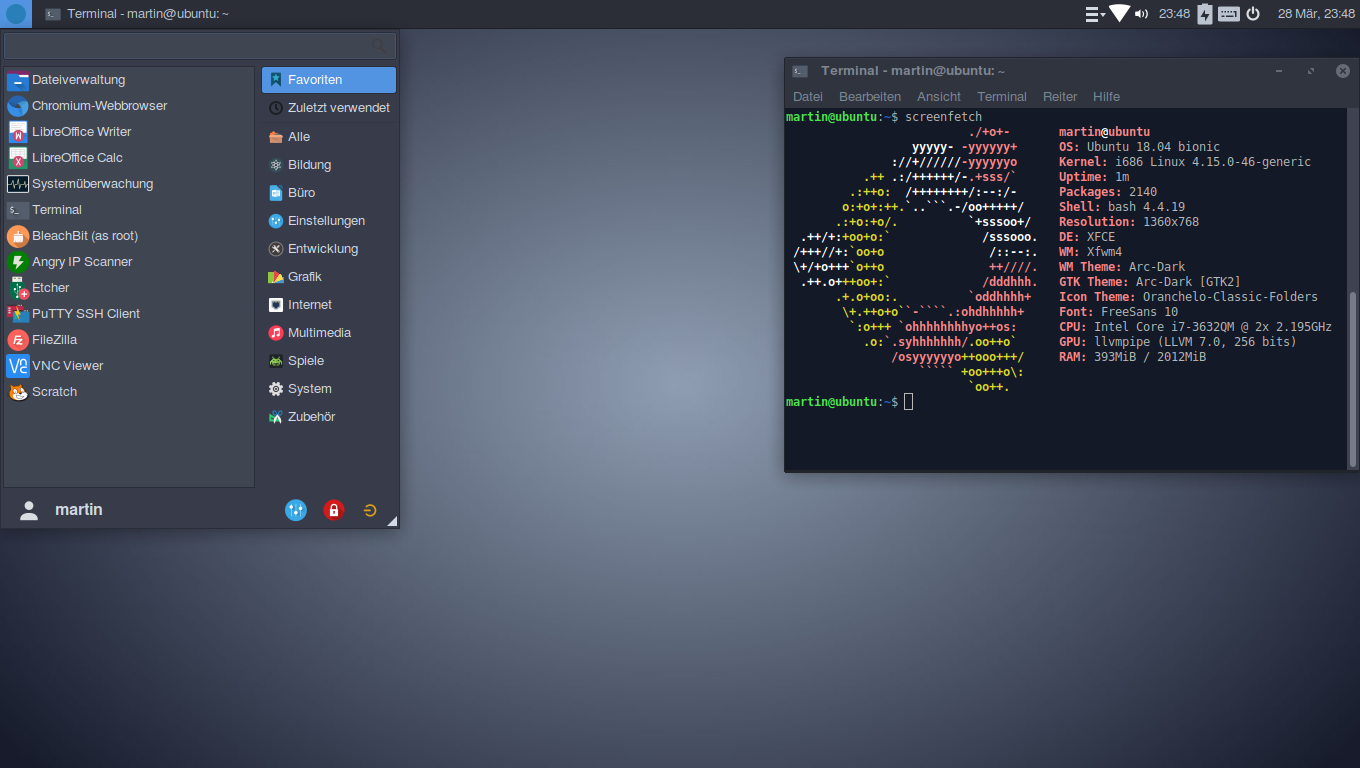Click the battery power indicator
The image size is (1360, 768).
[x=1205, y=14]
